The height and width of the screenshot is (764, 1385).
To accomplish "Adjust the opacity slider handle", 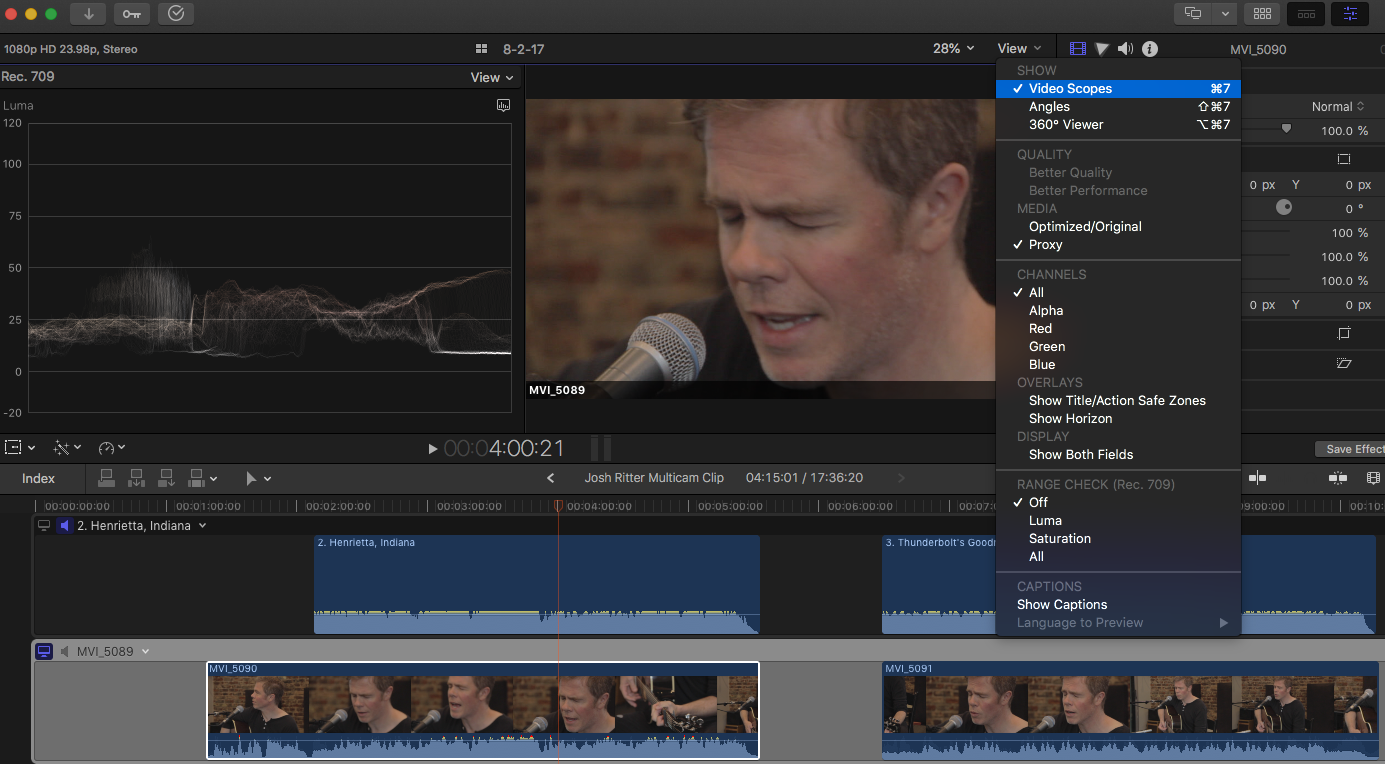I will click(1286, 129).
